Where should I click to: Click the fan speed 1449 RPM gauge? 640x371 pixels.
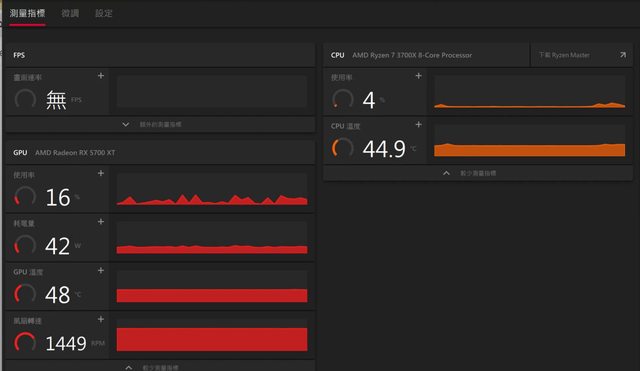[25, 342]
